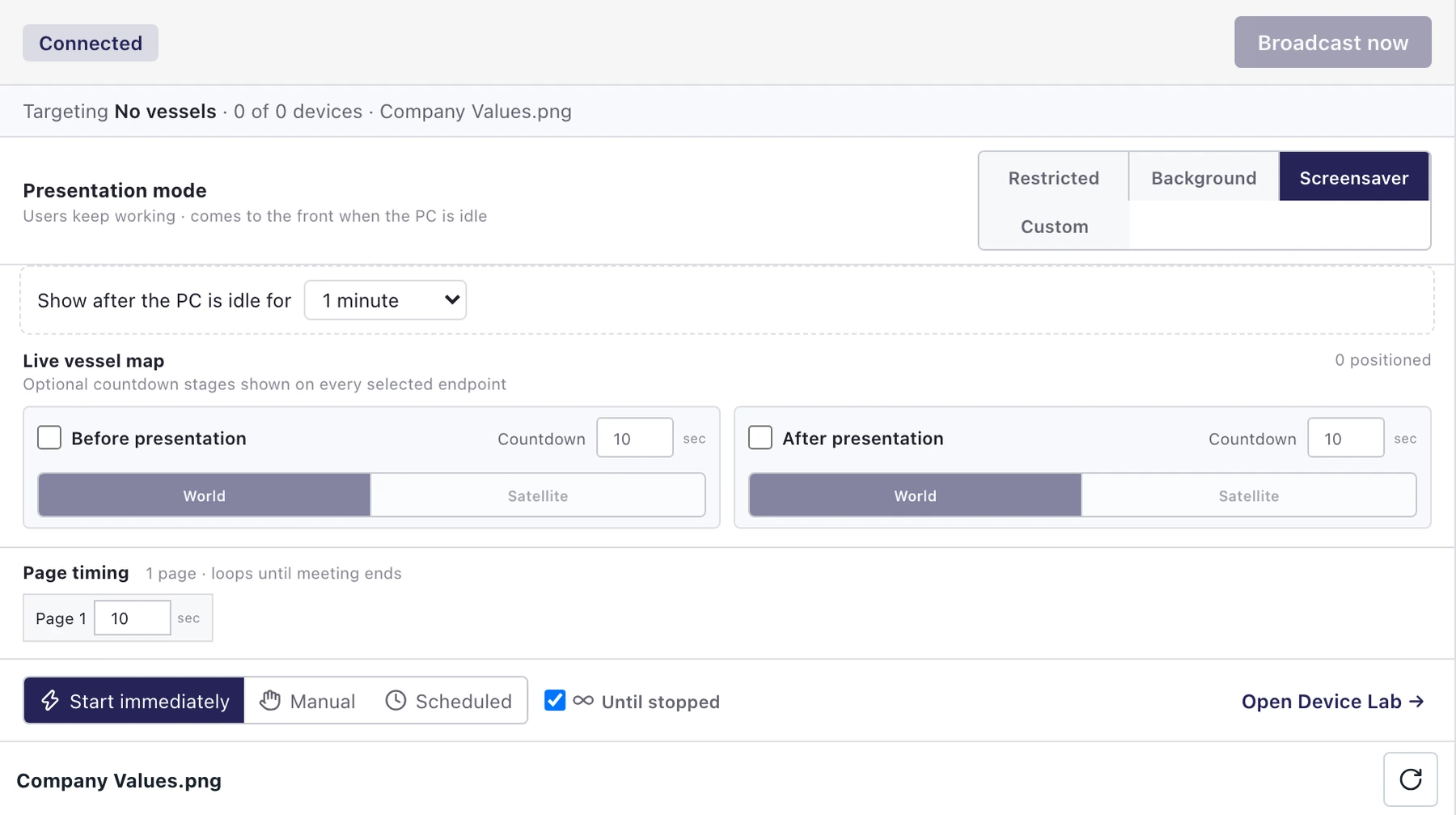This screenshot has height=815, width=1456.
Task: Click the Page 1 timing seconds field
Action: [x=133, y=618]
